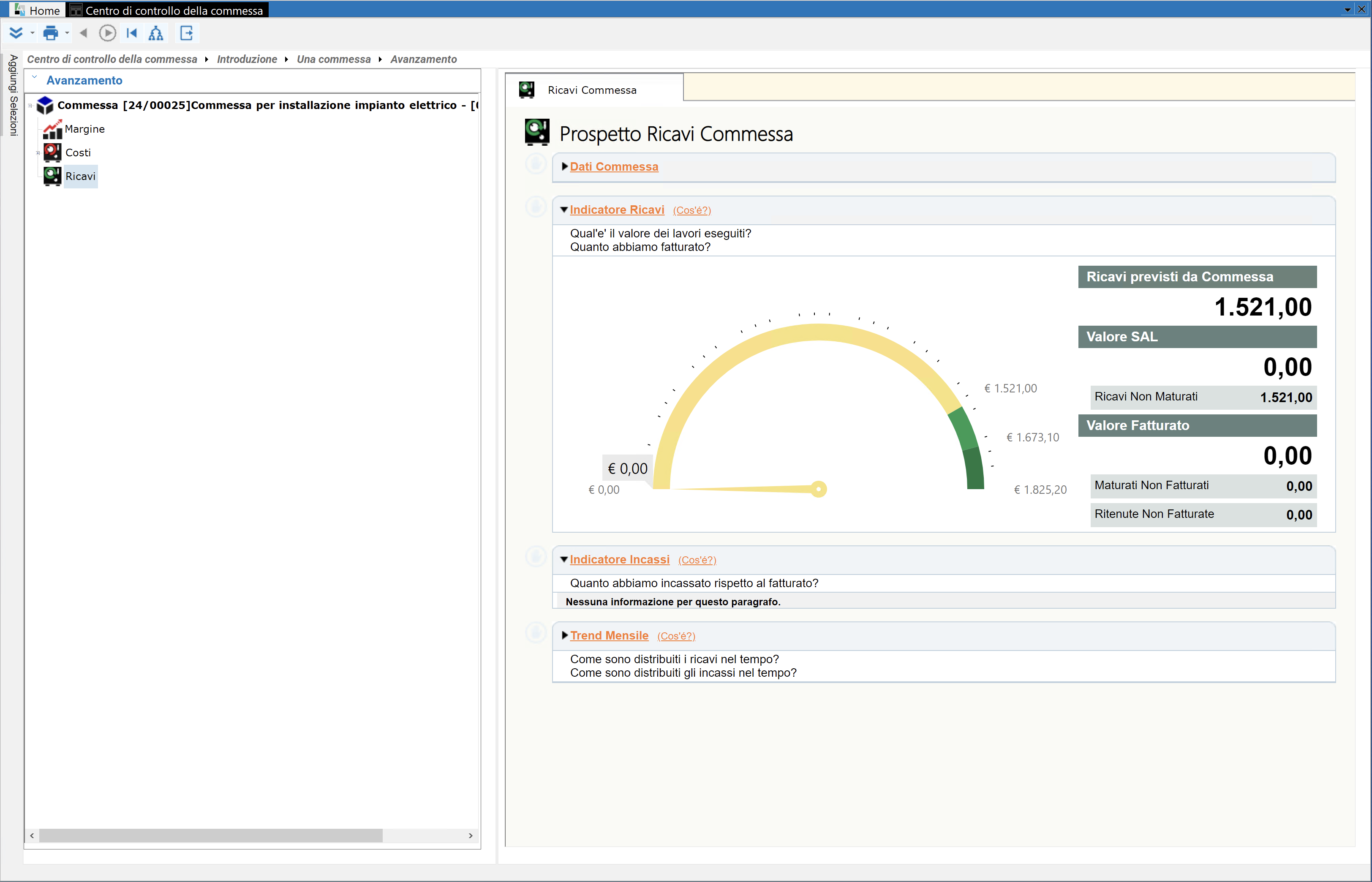Click the Centro di controllo della commessa breadcrumb
The width and height of the screenshot is (1372, 882).
(112, 59)
